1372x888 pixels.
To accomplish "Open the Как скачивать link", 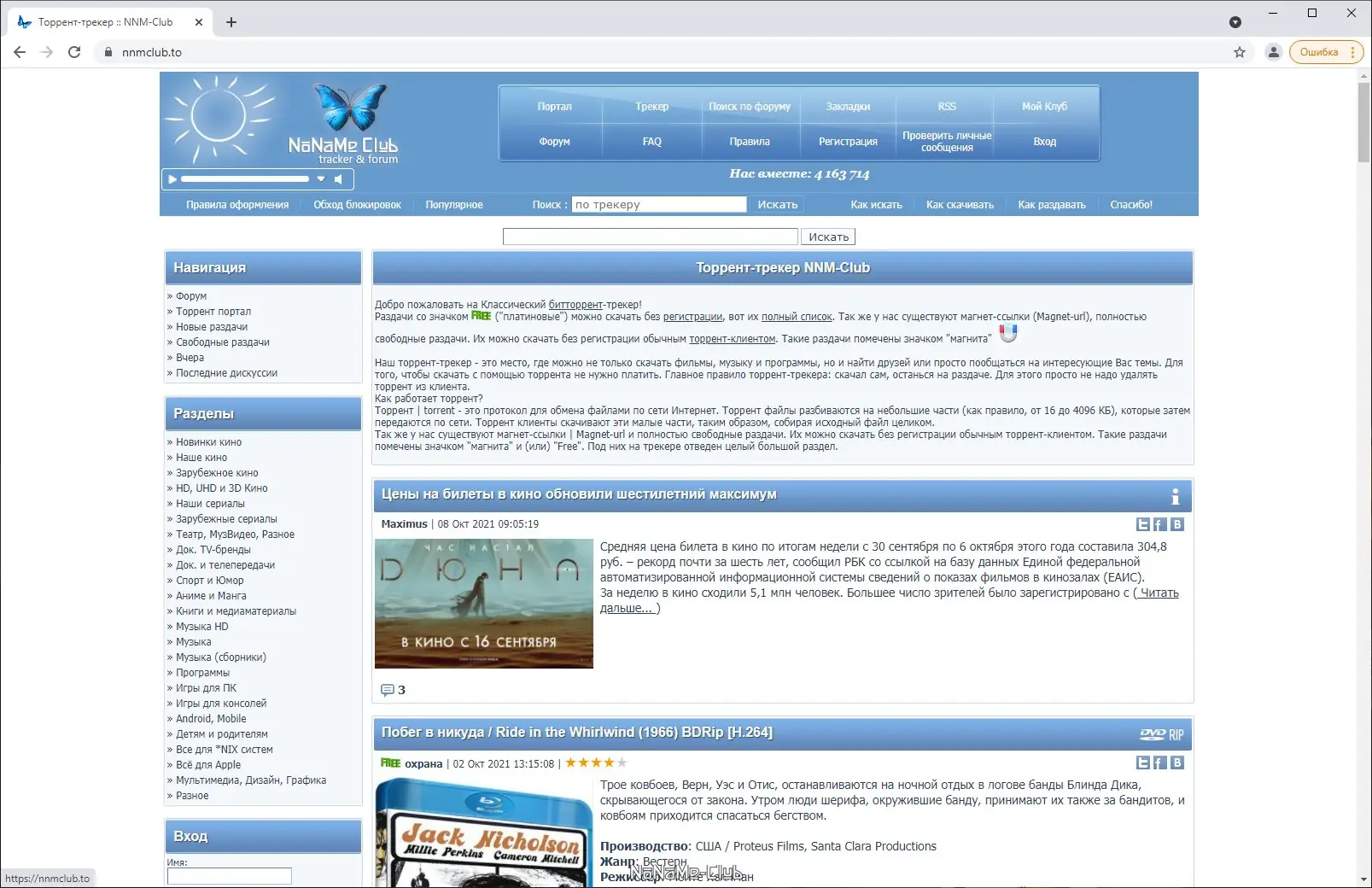I will 960,205.
